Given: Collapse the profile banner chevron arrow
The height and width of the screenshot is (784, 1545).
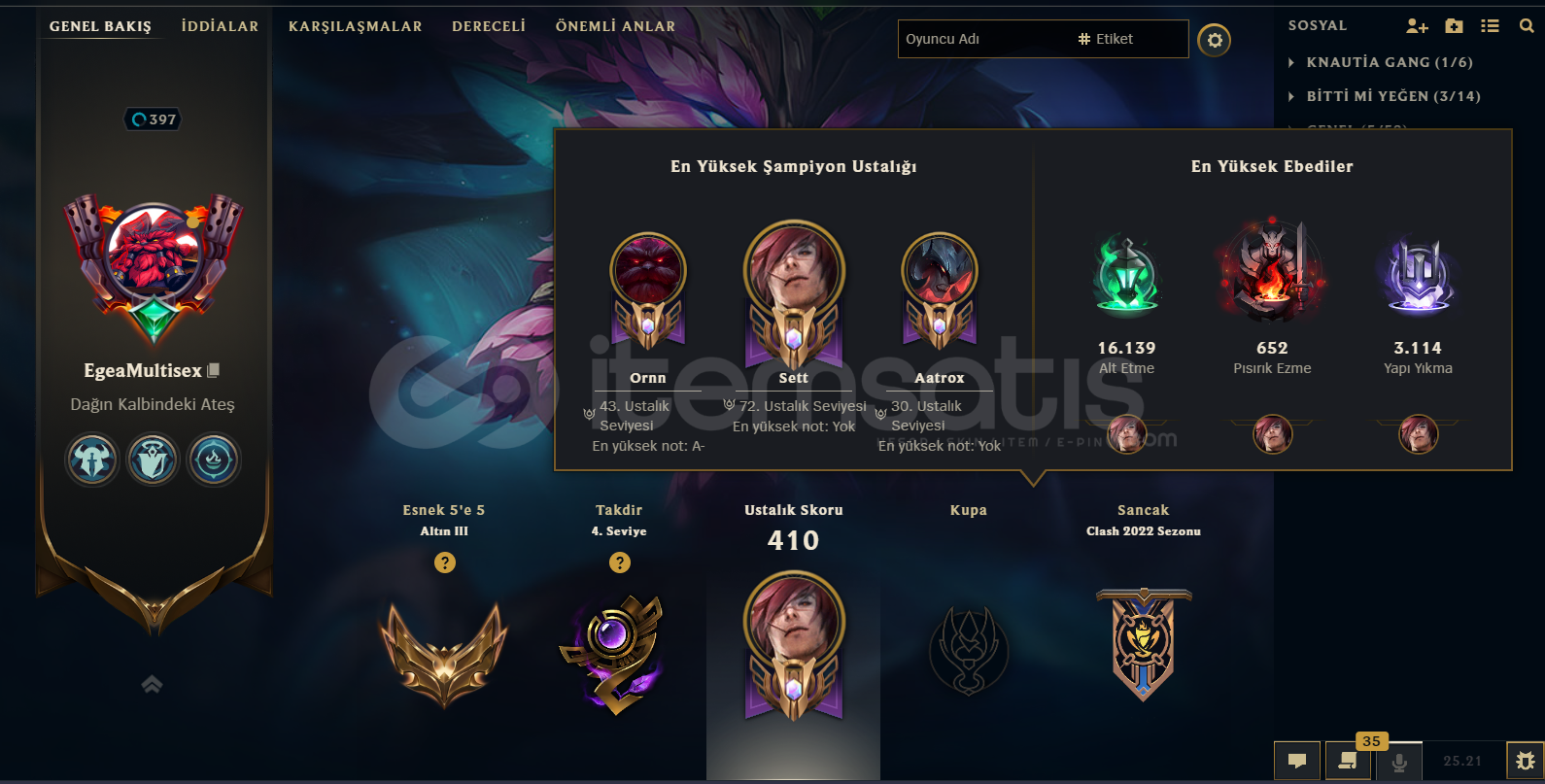Looking at the screenshot, I should pos(152,685).
